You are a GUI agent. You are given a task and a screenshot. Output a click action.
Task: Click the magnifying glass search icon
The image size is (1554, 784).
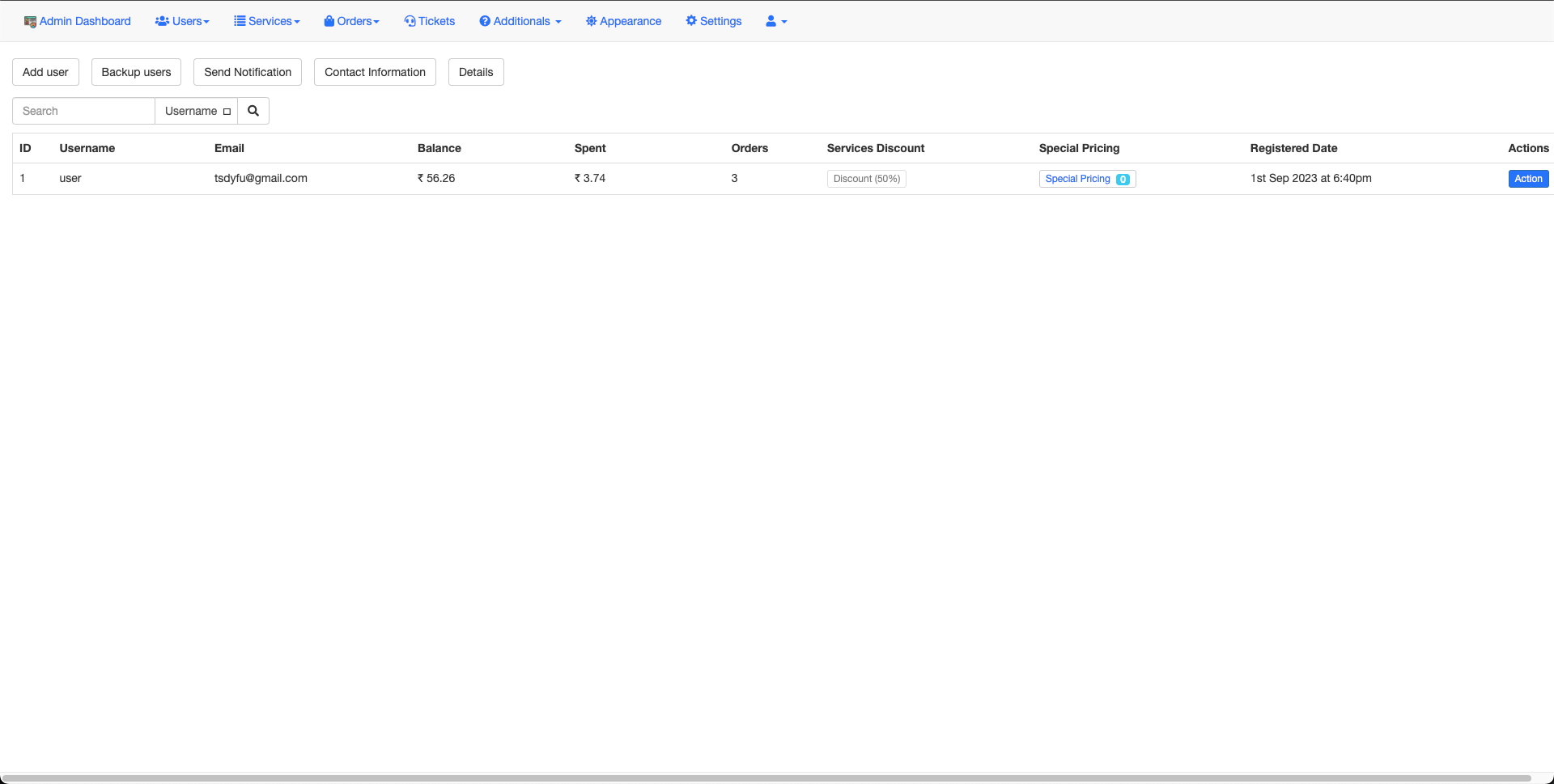click(x=253, y=111)
